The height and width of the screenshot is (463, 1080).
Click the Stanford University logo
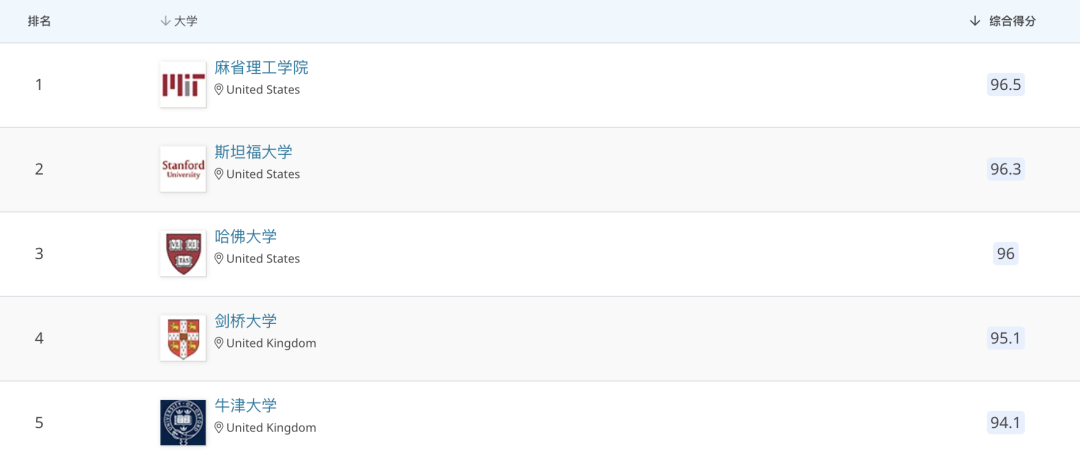pos(183,169)
